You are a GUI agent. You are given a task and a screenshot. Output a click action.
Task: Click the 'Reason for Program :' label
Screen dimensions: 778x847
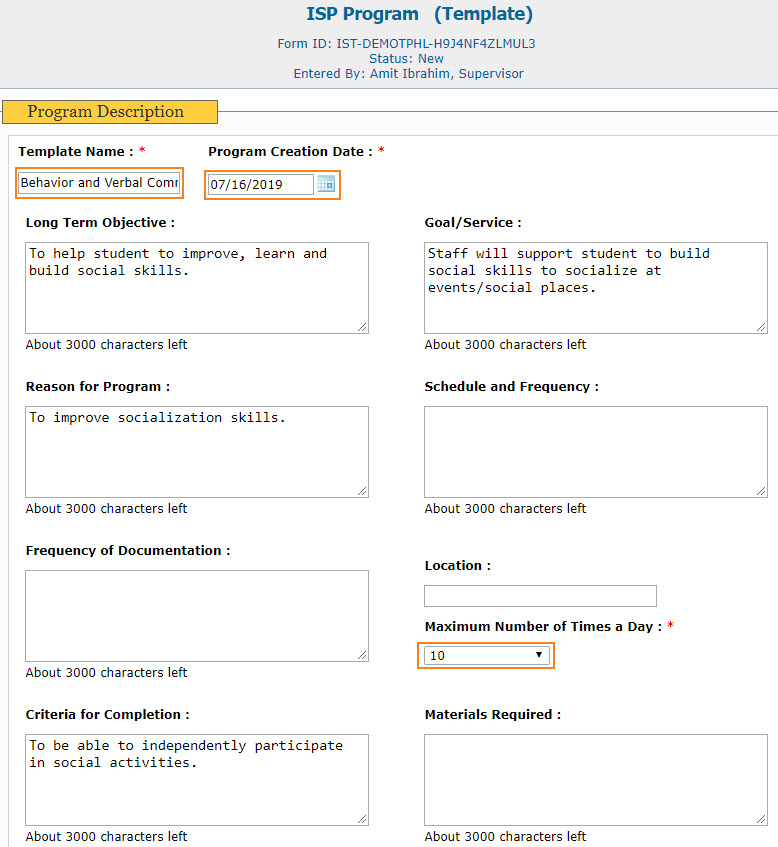coord(98,387)
